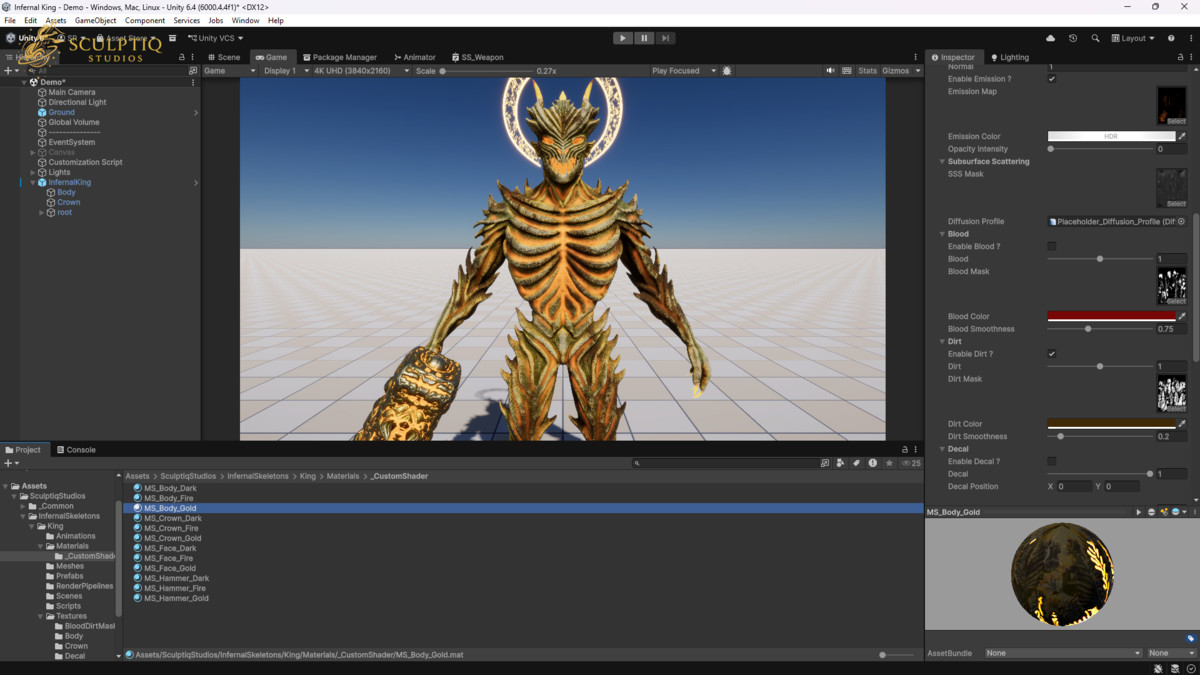Click the Game view debug bug icon

point(727,71)
